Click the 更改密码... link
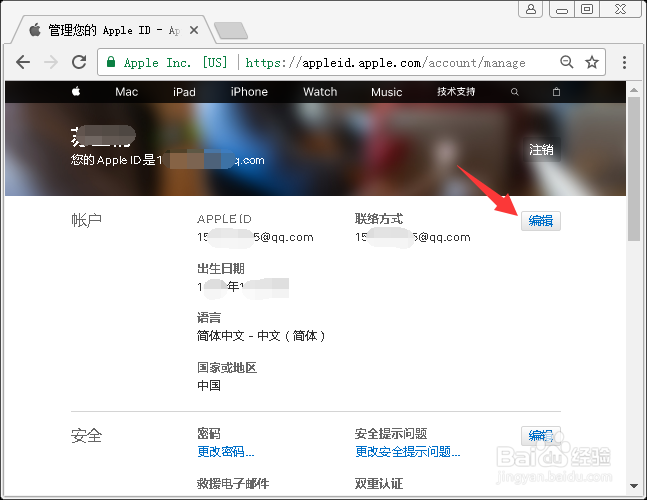 (226, 452)
